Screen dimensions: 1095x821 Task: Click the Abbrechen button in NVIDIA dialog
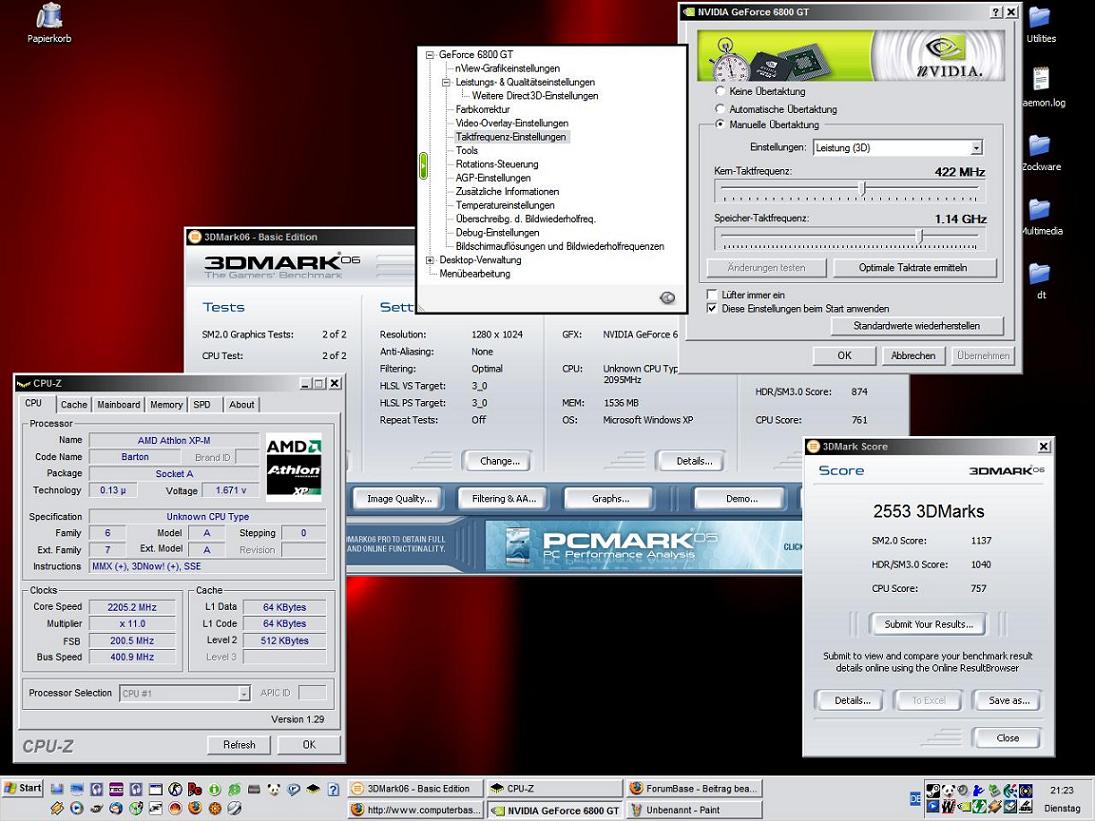pos(913,355)
